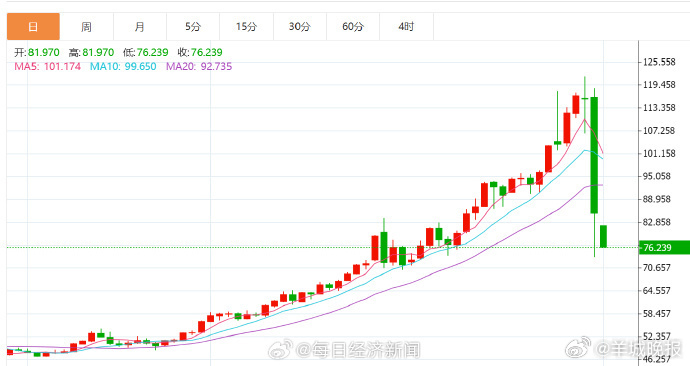
Task: Click the 64.557 price axis label
Action: [x=657, y=290]
